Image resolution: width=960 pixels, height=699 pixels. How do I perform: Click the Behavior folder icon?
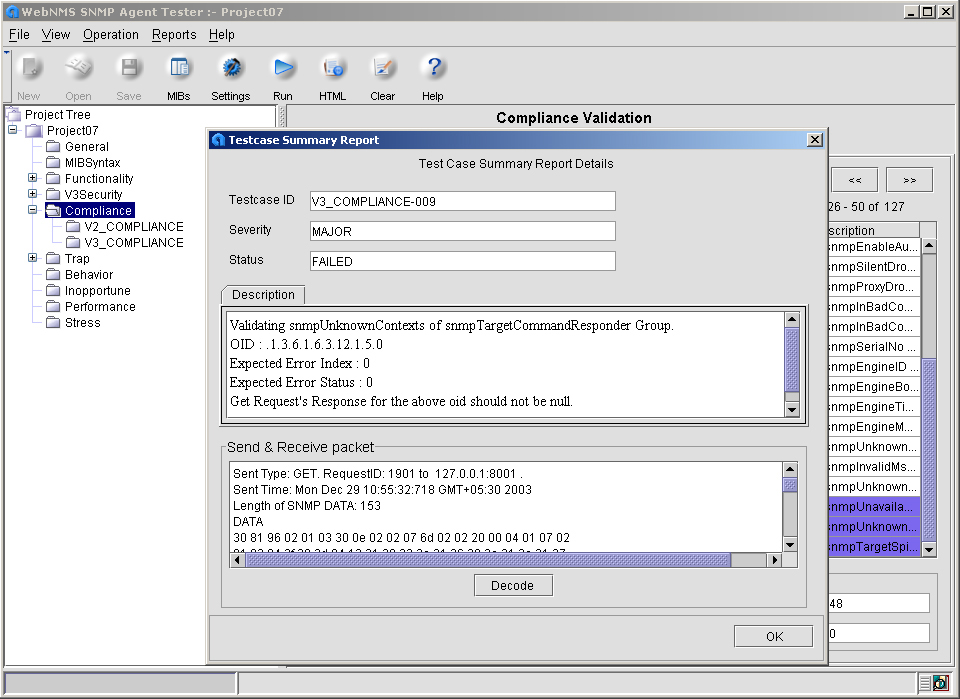pyautogui.click(x=53, y=274)
